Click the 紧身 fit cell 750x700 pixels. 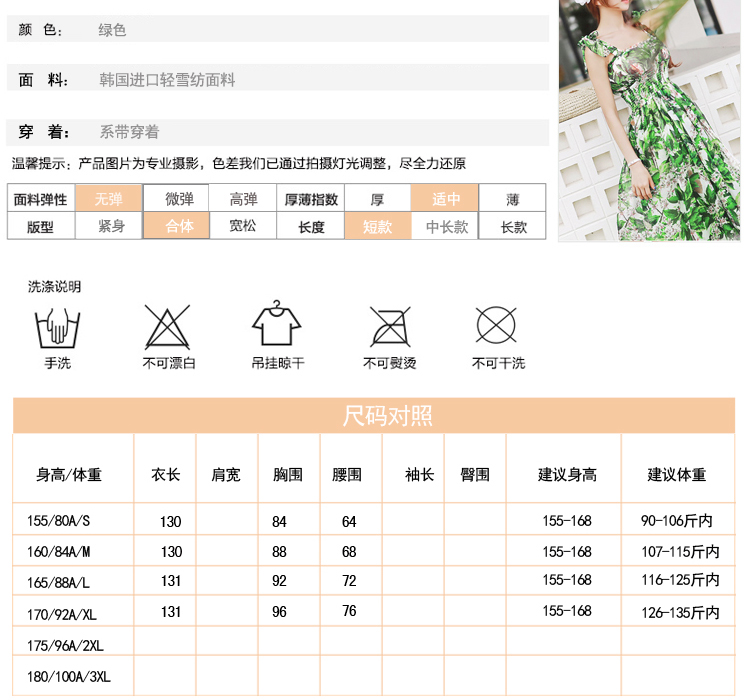tap(109, 225)
